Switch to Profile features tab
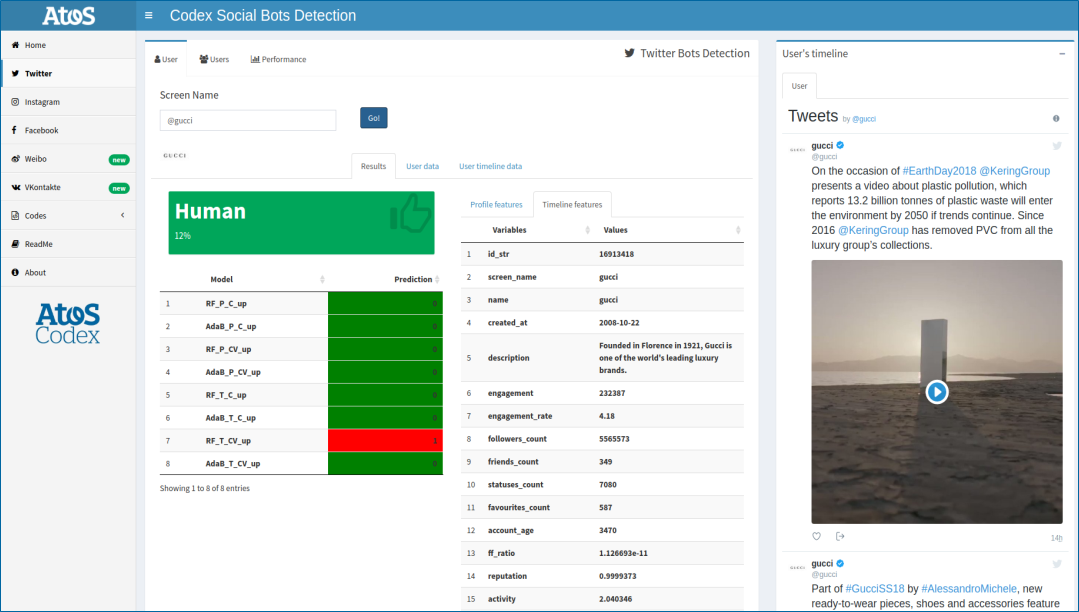 [496, 204]
